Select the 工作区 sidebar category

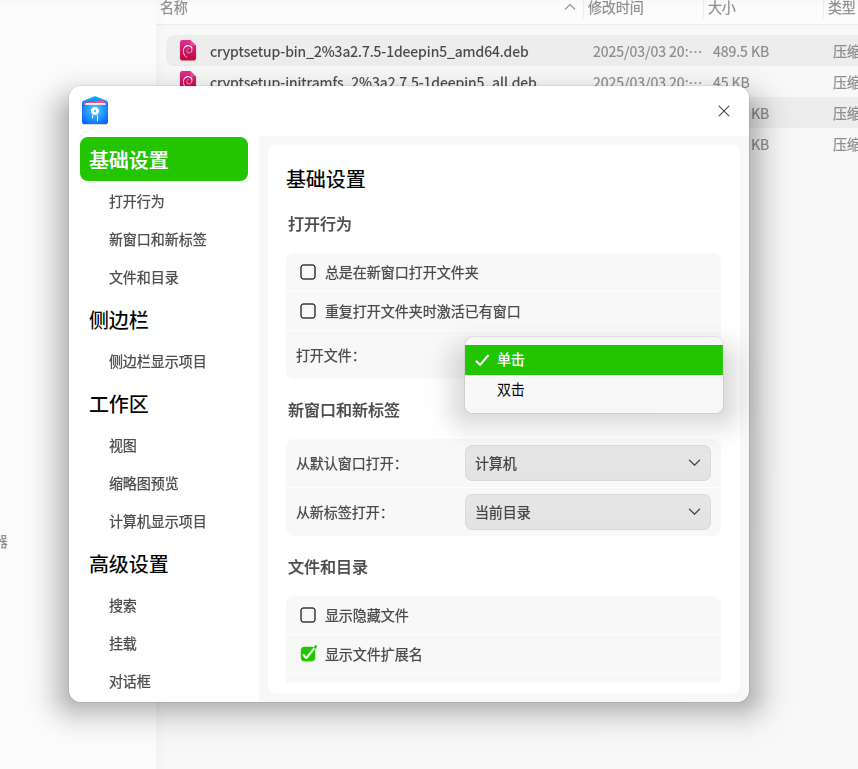pos(119,404)
